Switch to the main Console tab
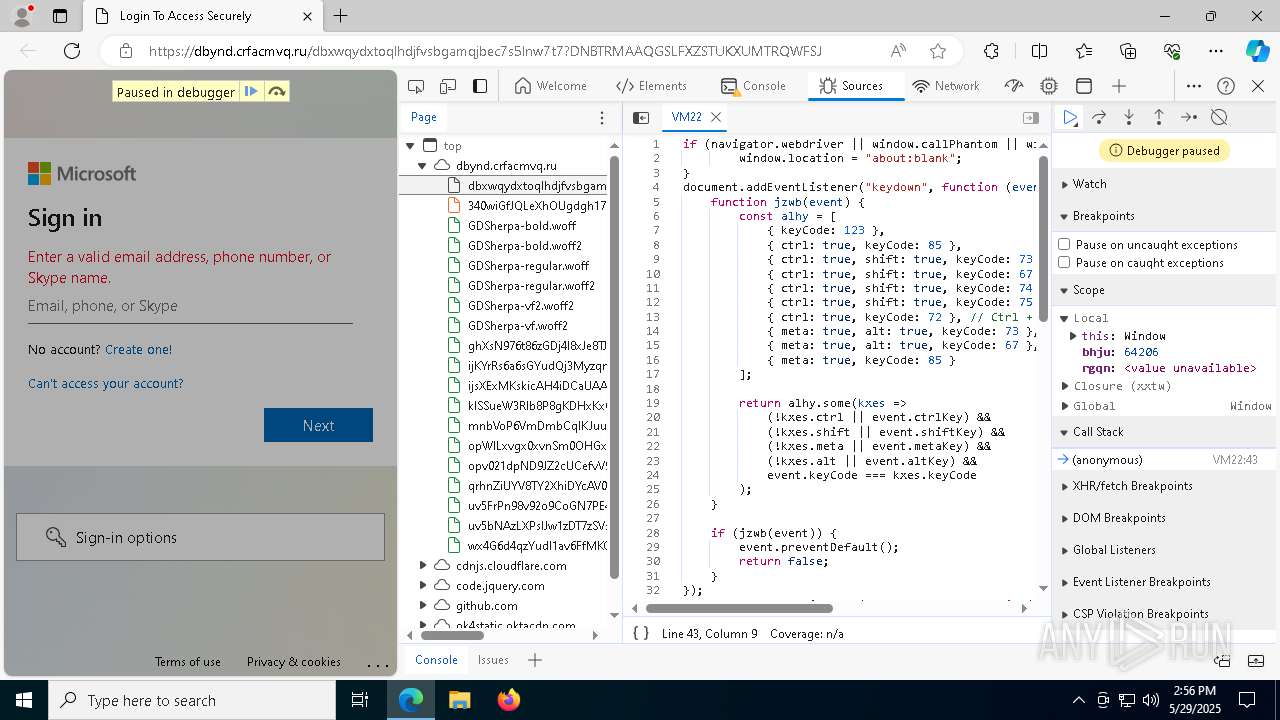This screenshot has width=1280, height=720. coord(754,86)
